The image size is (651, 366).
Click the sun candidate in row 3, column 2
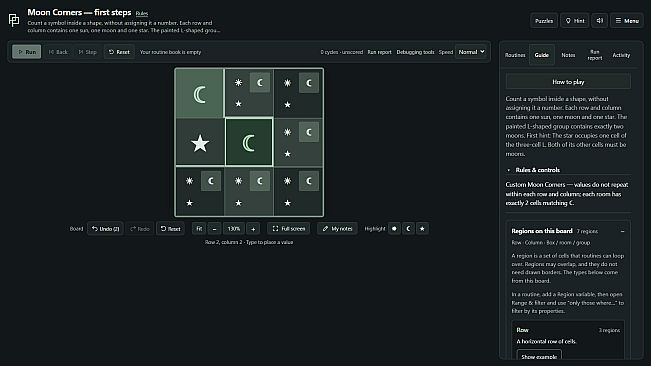tap(238, 181)
